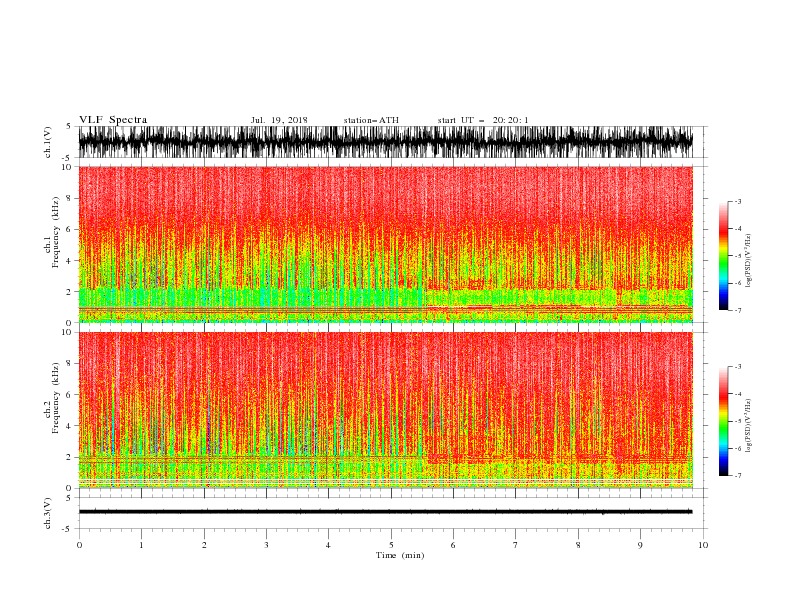Click the ch.2 PSD color bar
This screenshot has width=792, height=612.
[x=723, y=421]
